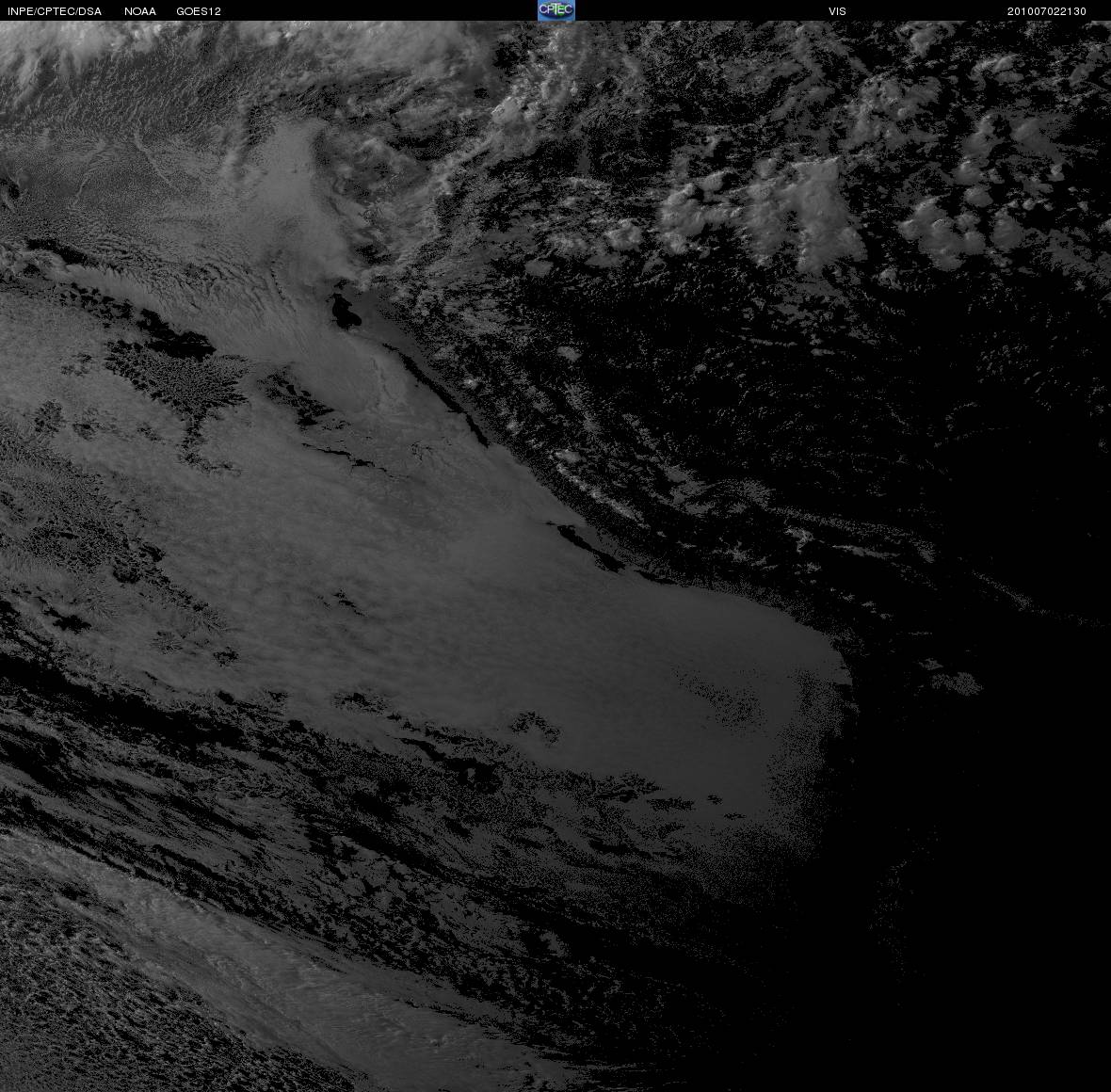Click the GOES12 satellite label
The height and width of the screenshot is (1092, 1111).
199,11
